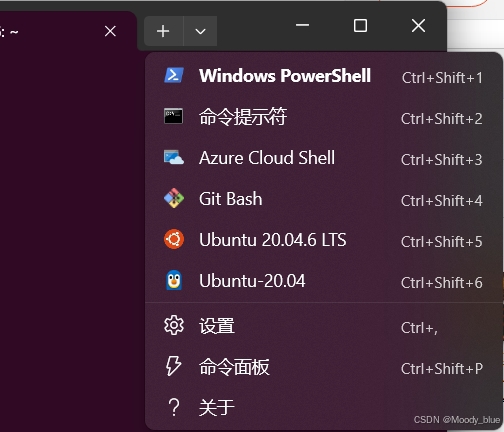Open 命令面板 menu entry
The height and width of the screenshot is (432, 504).
pyautogui.click(x=324, y=367)
